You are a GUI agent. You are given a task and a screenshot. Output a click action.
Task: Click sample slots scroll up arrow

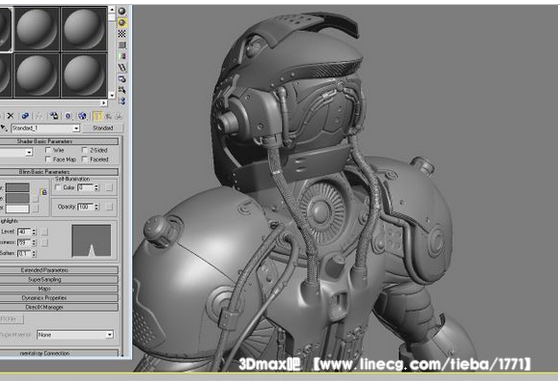click(x=112, y=9)
